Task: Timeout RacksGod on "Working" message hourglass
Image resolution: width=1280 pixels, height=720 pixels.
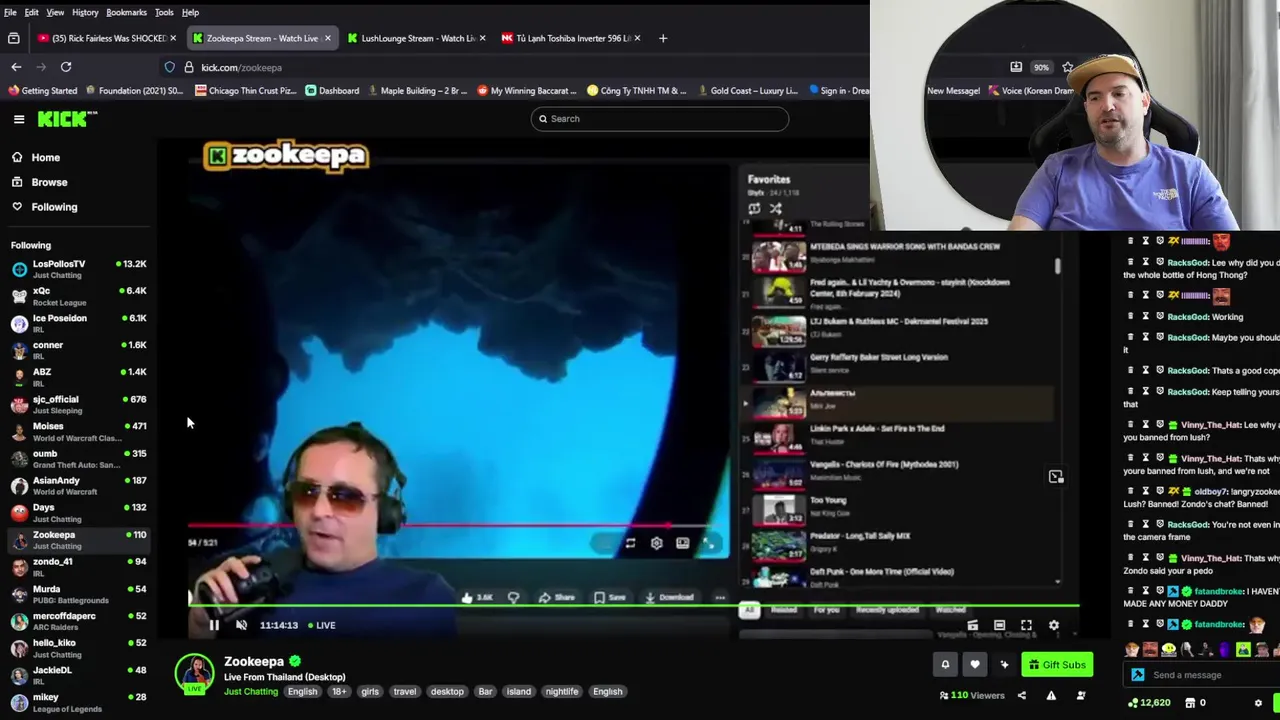Action: pos(1145,317)
